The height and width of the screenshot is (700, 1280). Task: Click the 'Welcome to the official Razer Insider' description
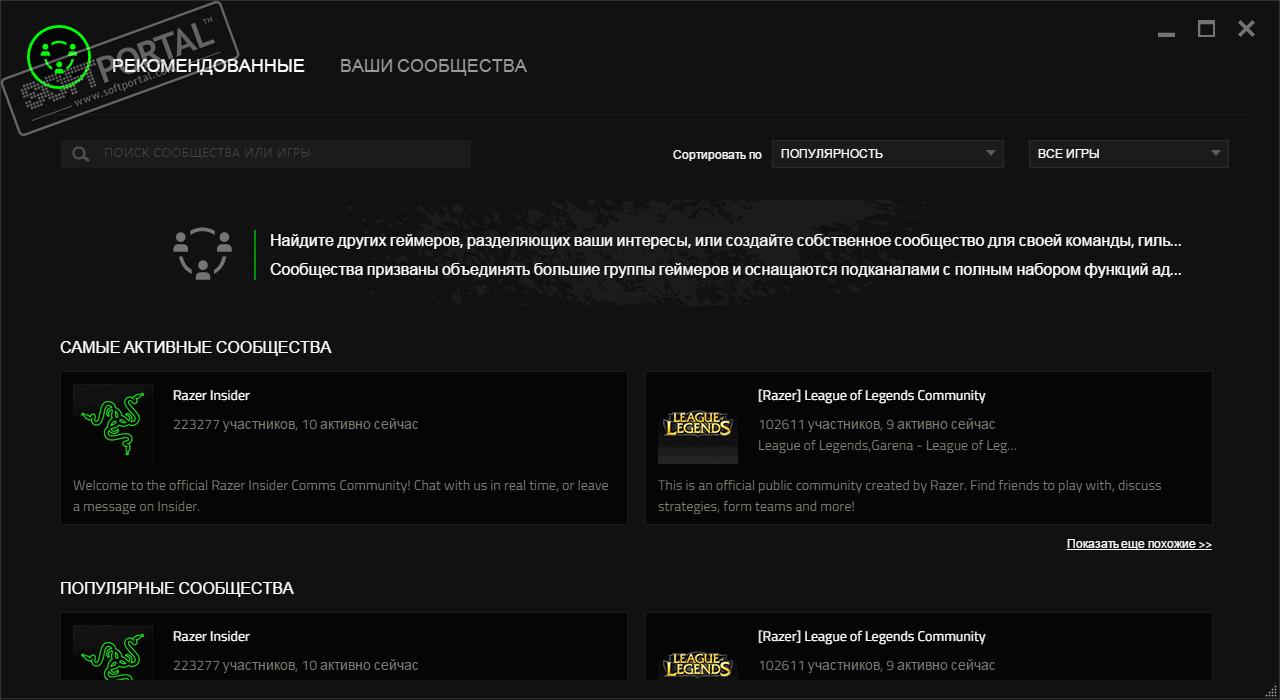click(340, 496)
